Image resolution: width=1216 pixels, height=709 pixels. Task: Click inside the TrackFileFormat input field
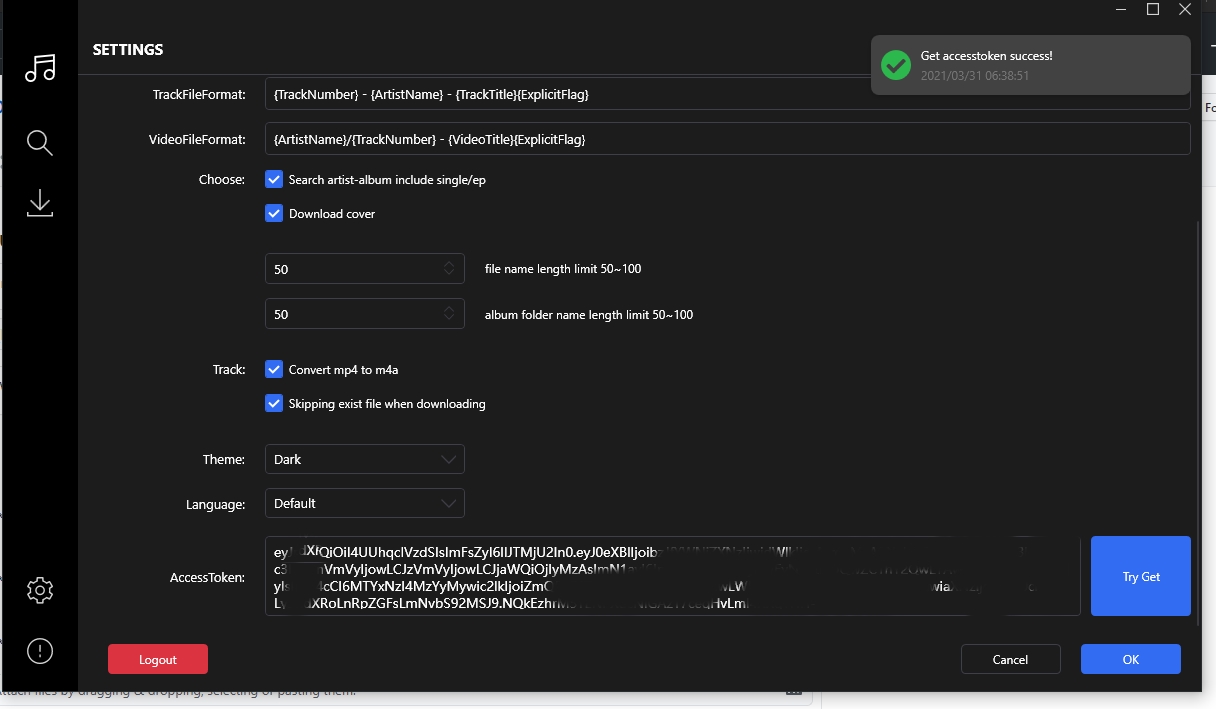coord(727,93)
